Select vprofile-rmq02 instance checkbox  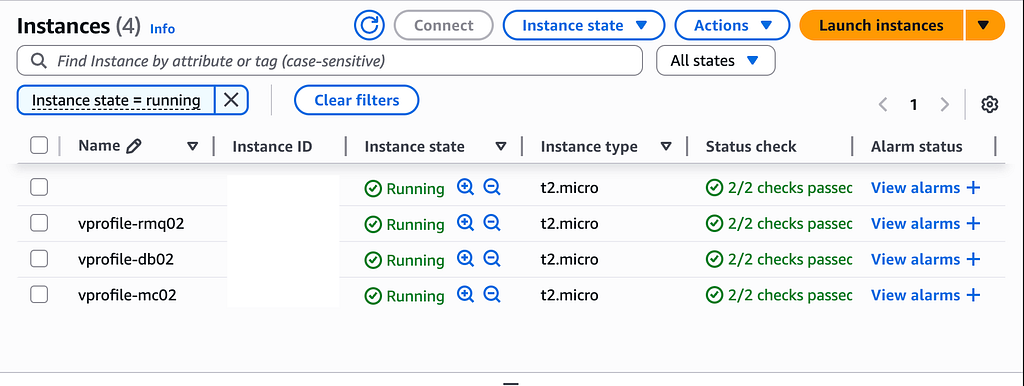tap(39, 224)
